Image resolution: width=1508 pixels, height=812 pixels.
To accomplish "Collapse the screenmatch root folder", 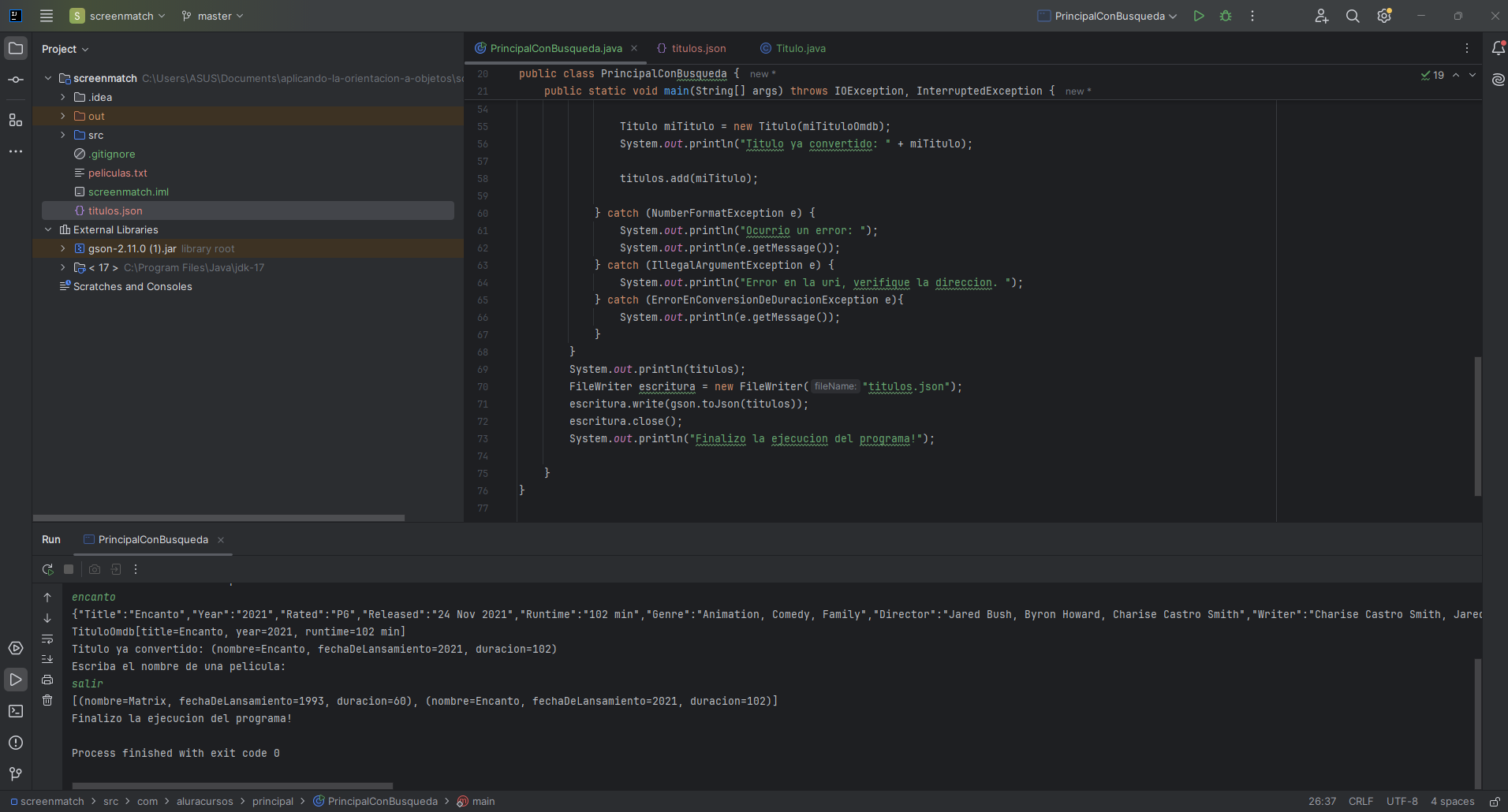I will pos(48,78).
